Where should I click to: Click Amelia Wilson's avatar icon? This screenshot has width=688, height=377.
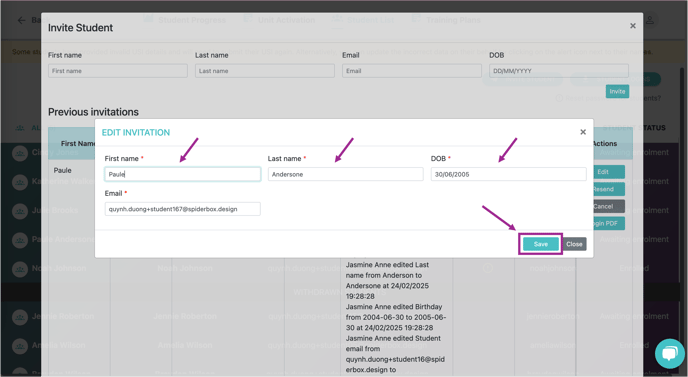(20, 345)
